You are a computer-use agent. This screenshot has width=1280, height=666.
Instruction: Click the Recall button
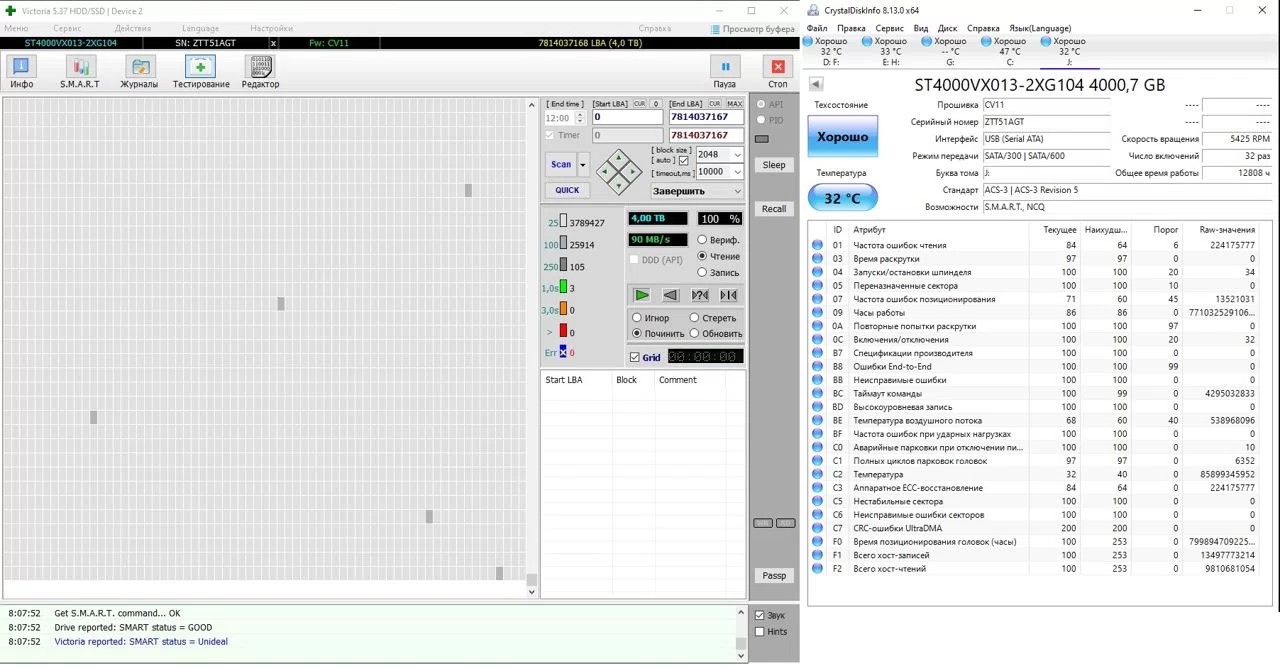tap(774, 209)
